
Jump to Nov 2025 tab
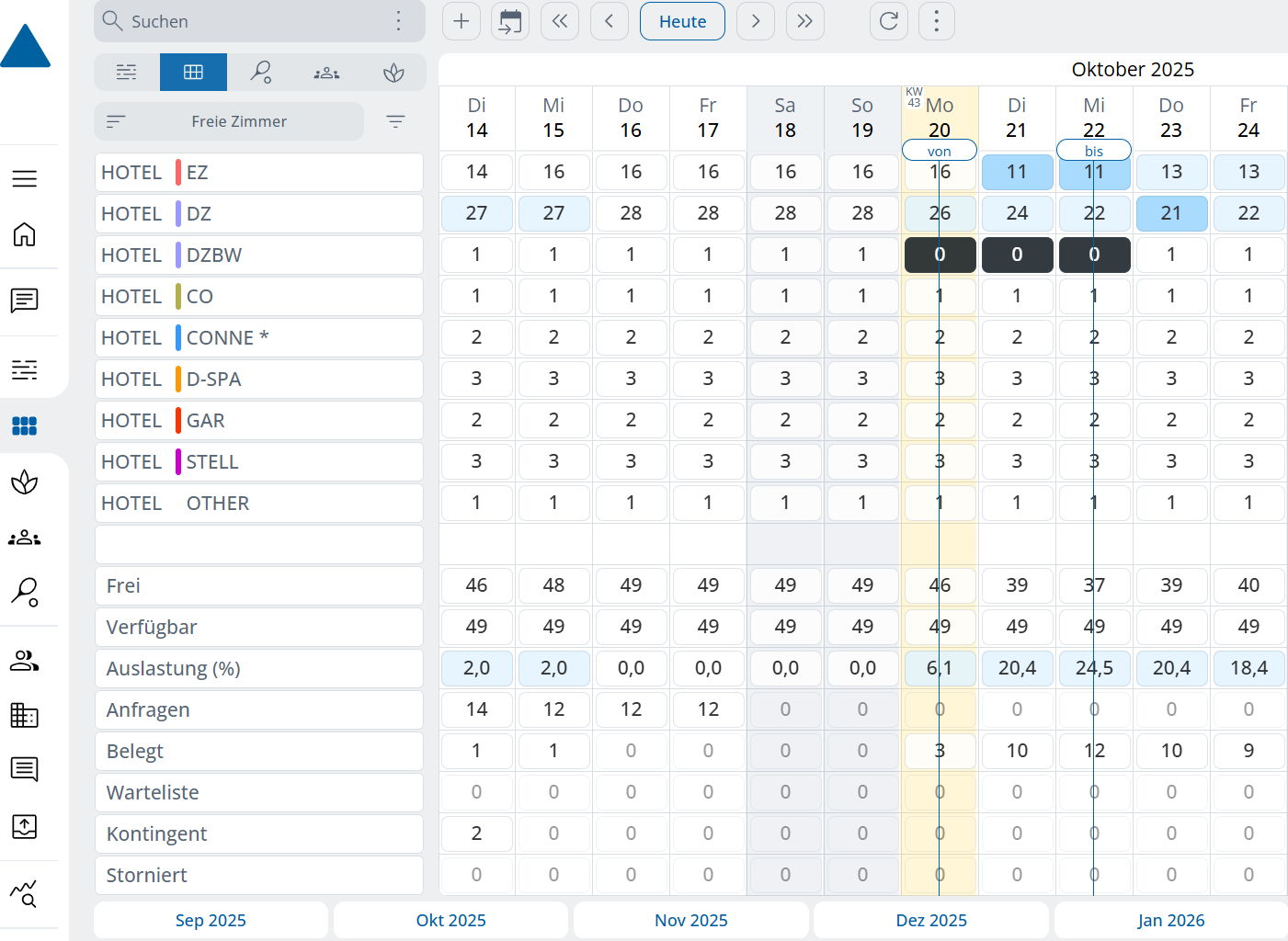click(690, 920)
